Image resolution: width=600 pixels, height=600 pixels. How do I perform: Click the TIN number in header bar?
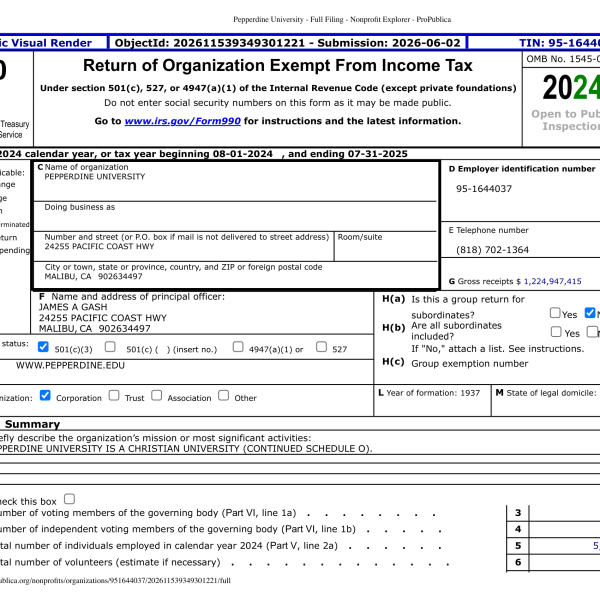[x=559, y=43]
